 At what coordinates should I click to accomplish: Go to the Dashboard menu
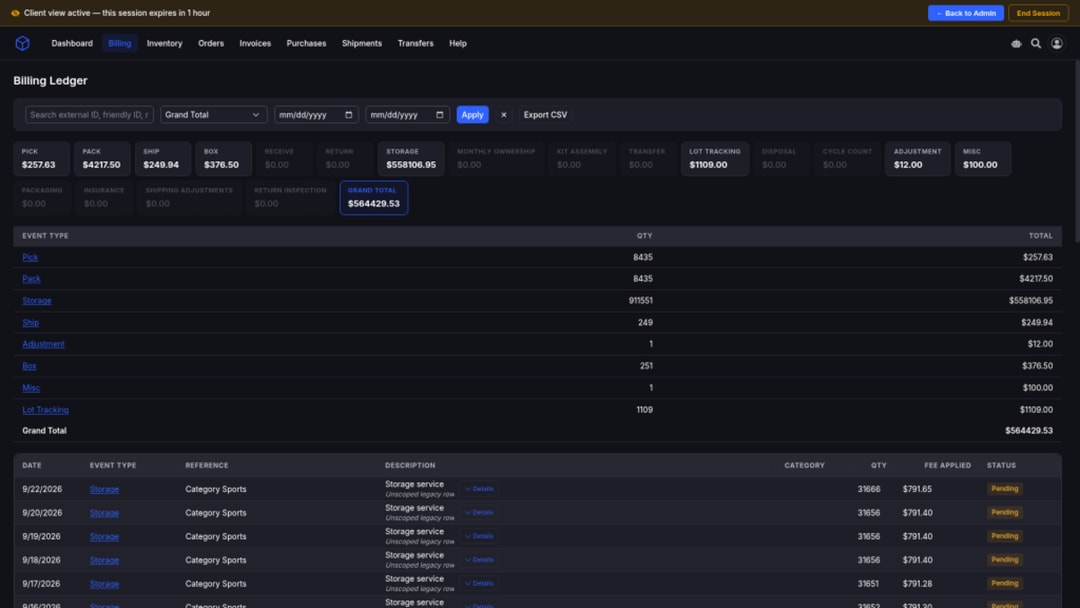72,43
